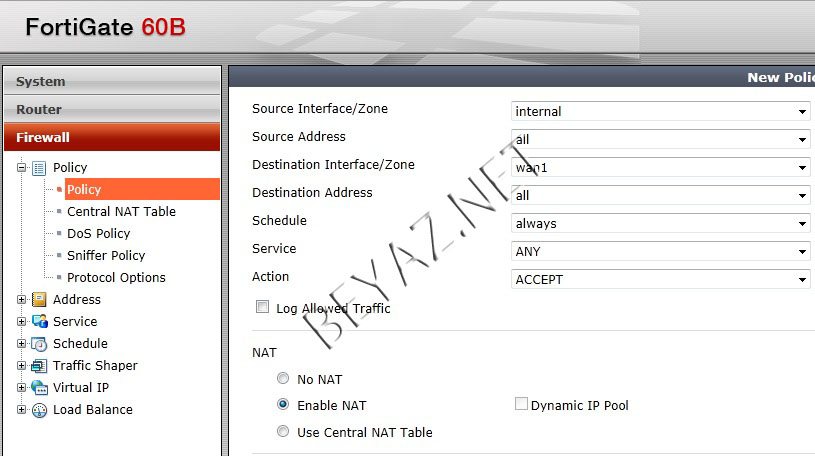815x457 pixels.
Task: Expand the Schedule tree node
Action: coord(21,343)
